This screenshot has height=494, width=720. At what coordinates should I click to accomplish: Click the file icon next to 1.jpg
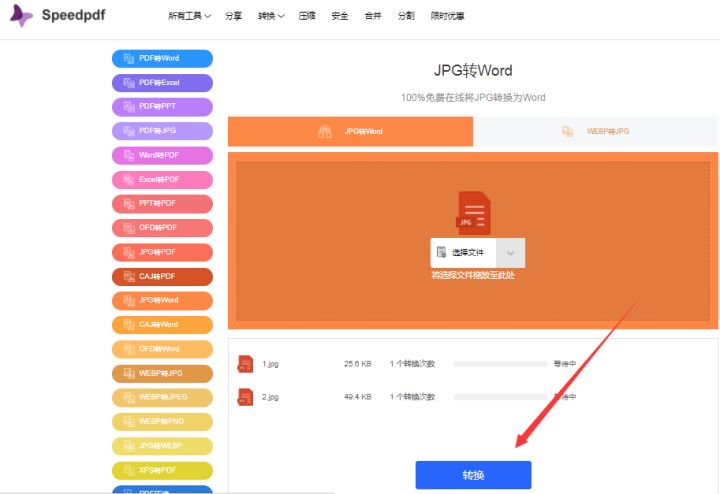(x=245, y=364)
